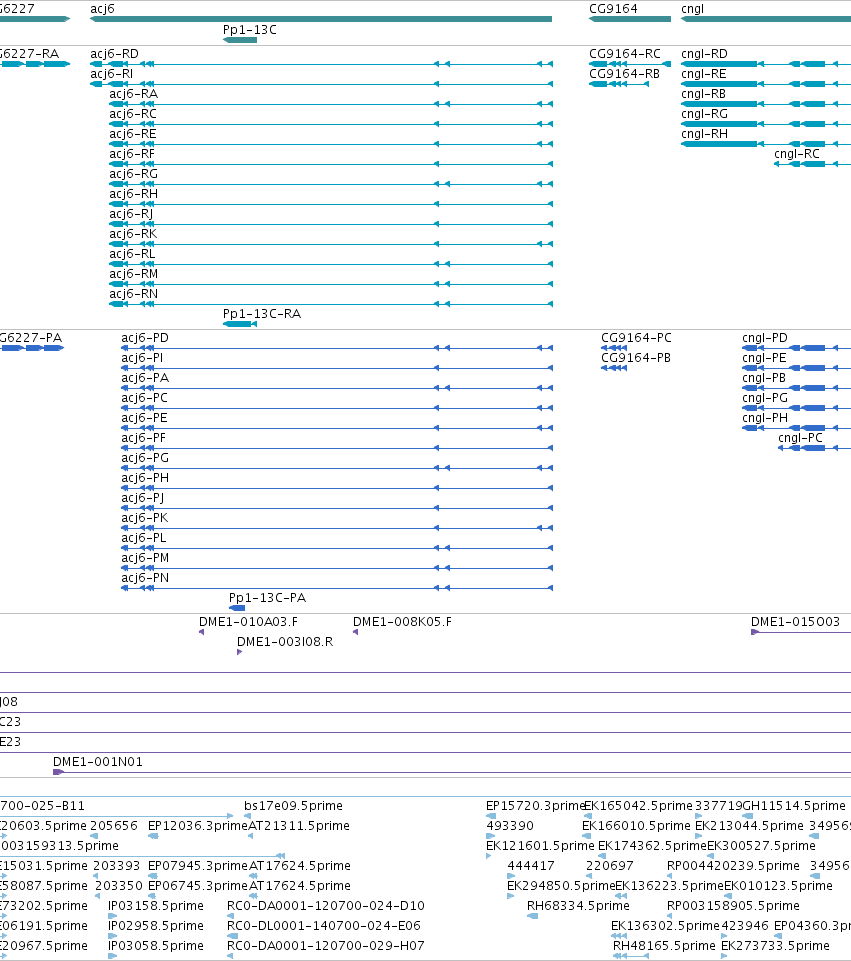Click cngl-PH protein label
Screen dimensions: 851x961
tap(765, 418)
